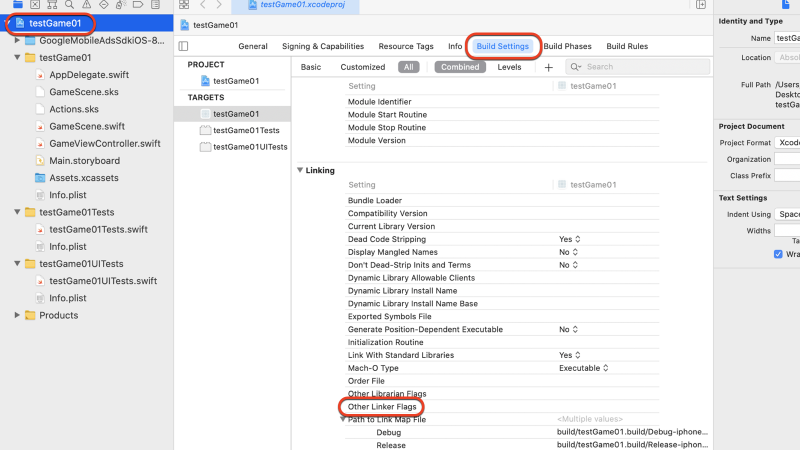This screenshot has height=450, width=800.
Task: Open the Build Rules tab
Action: pos(627,46)
